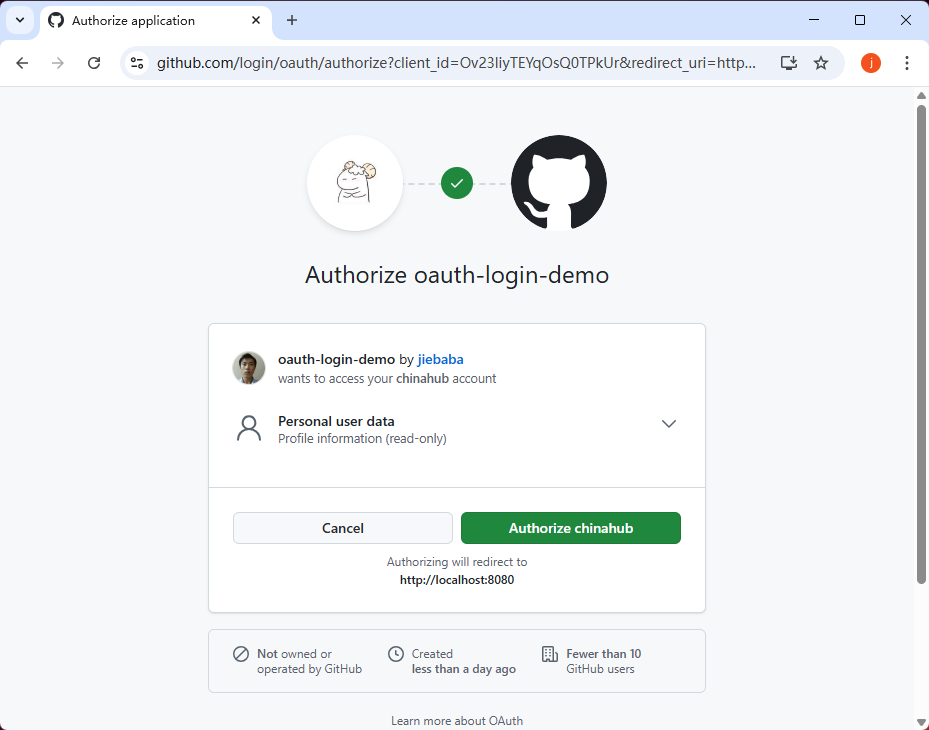929x730 pixels.
Task: Expand Personal user data permissions chevron
Action: [x=669, y=424]
